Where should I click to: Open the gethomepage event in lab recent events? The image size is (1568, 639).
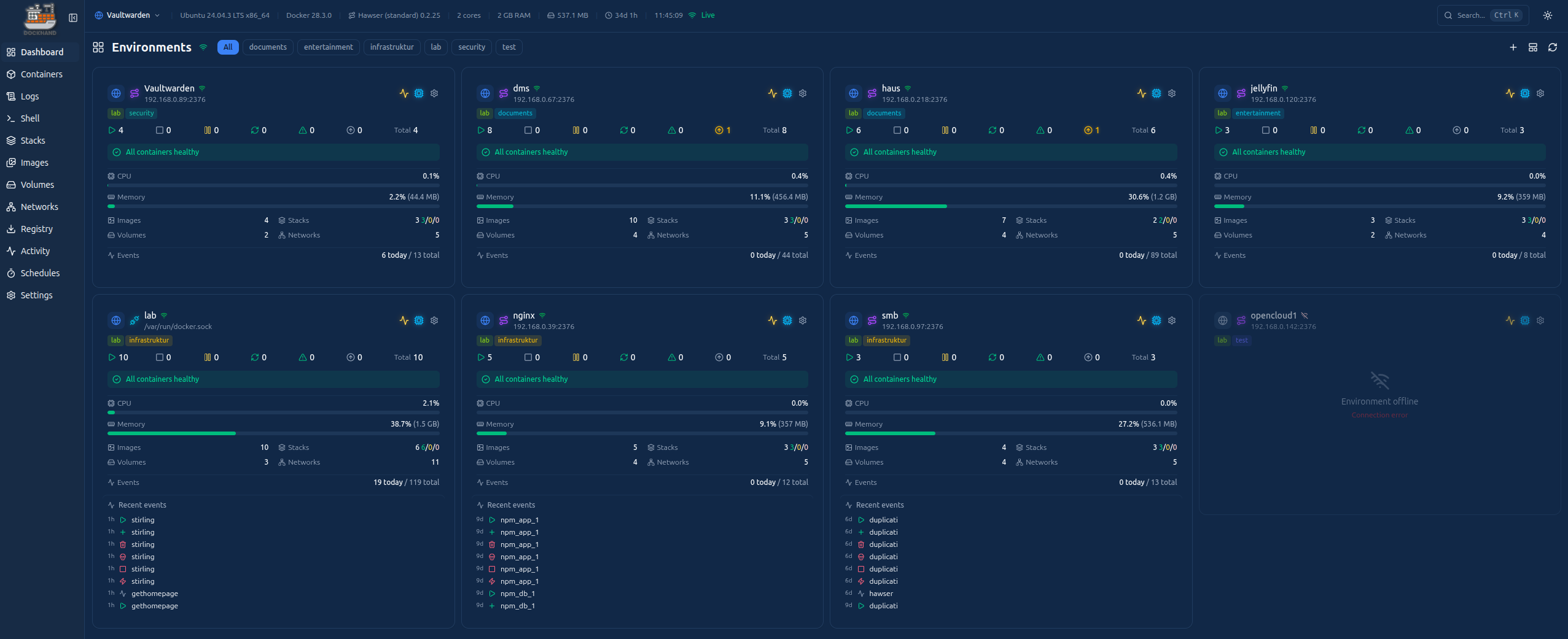[154, 593]
